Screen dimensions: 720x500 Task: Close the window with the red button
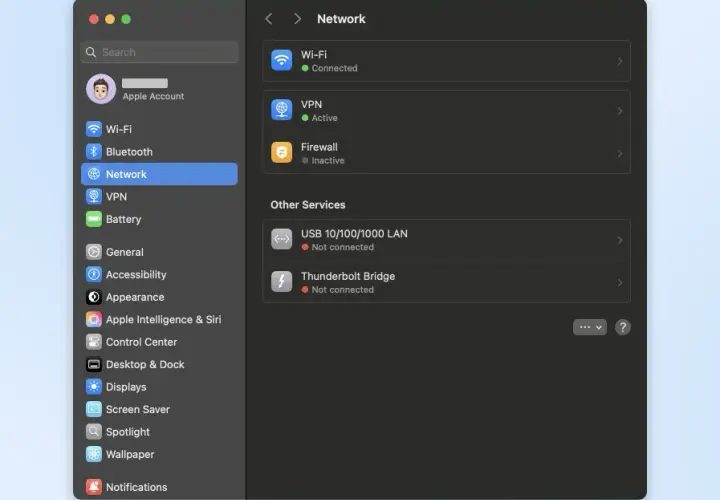coord(94,19)
